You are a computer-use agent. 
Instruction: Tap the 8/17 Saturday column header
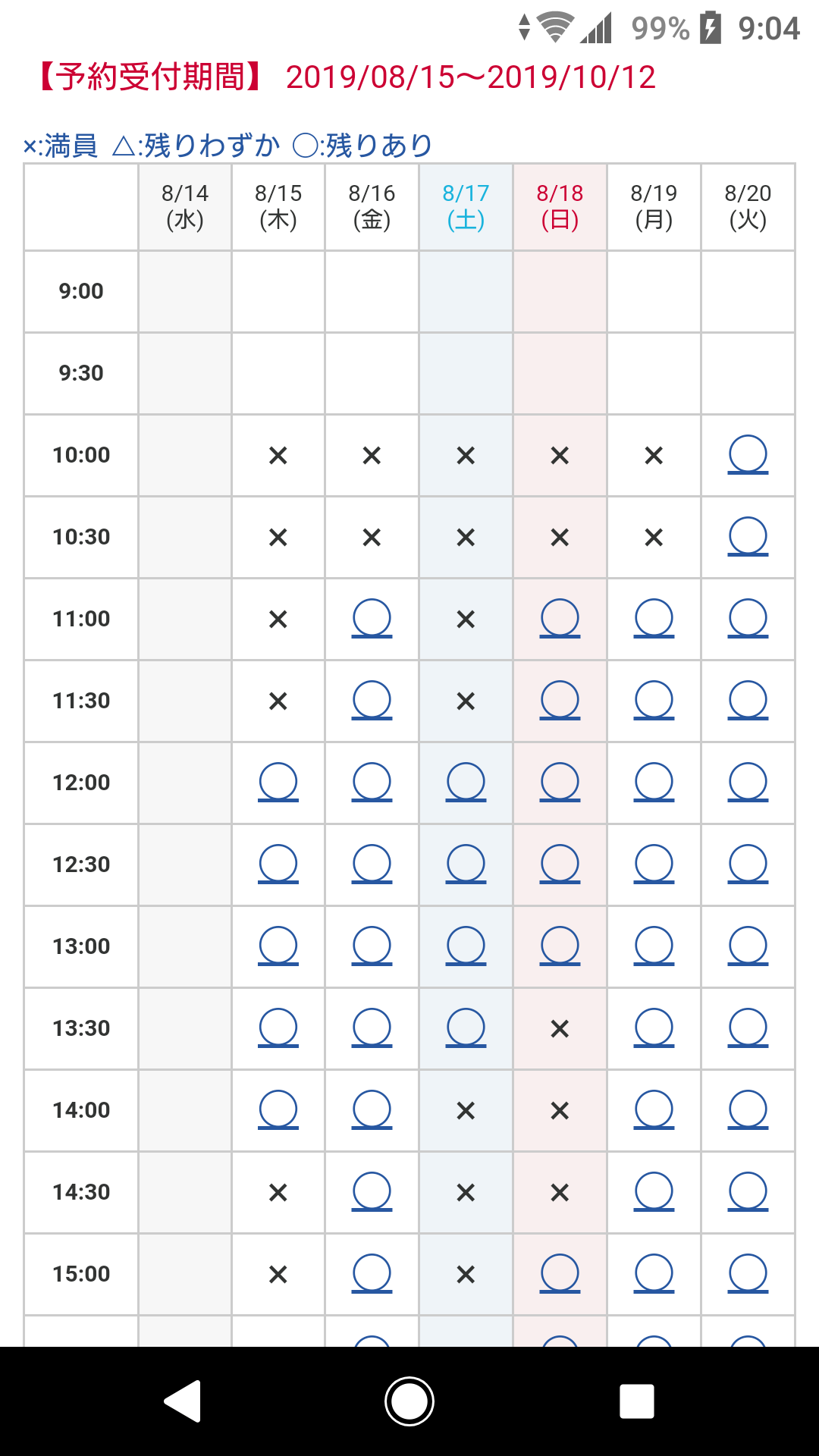[x=466, y=206]
